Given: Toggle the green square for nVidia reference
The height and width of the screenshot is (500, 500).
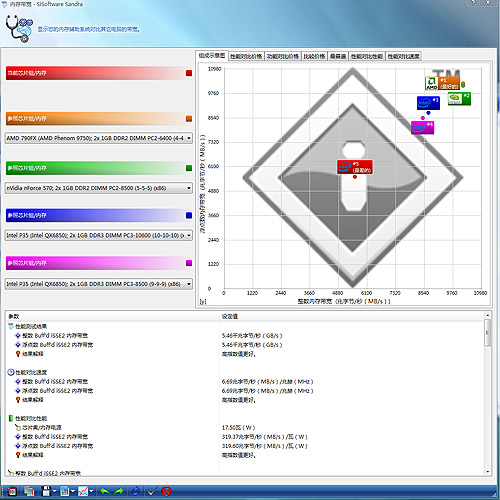Looking at the screenshot, I should coord(189,168).
